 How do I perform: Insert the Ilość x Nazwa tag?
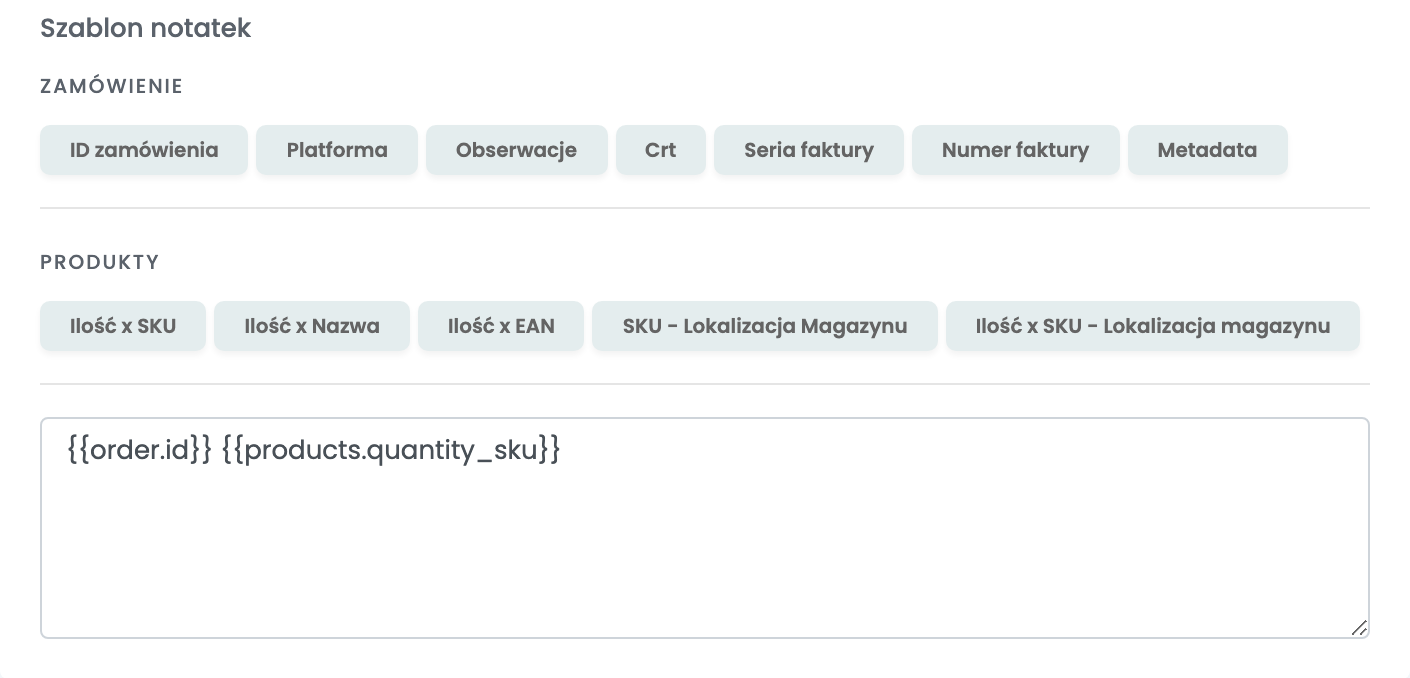coord(312,326)
